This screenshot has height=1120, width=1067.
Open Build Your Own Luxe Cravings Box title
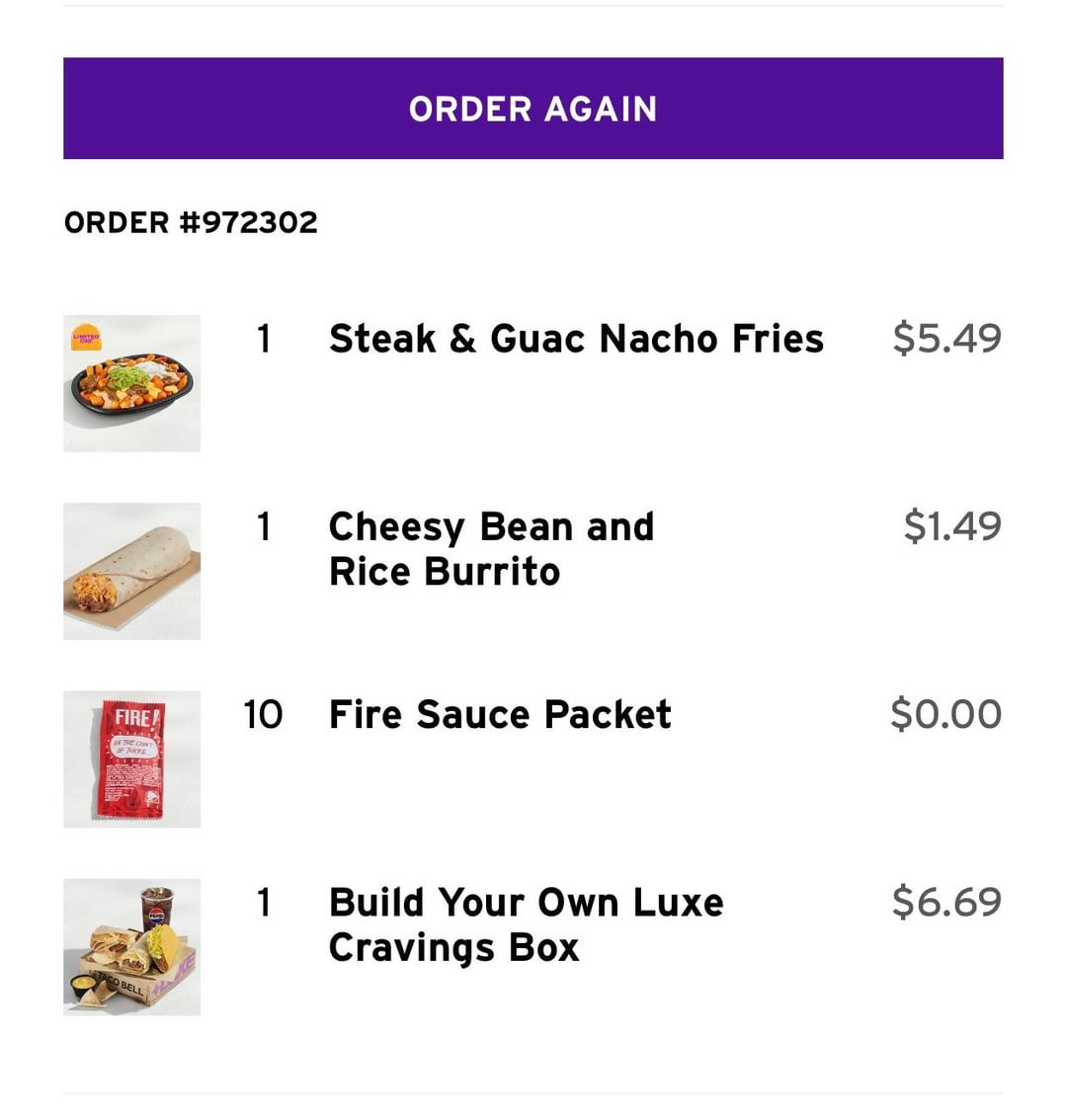(x=526, y=924)
